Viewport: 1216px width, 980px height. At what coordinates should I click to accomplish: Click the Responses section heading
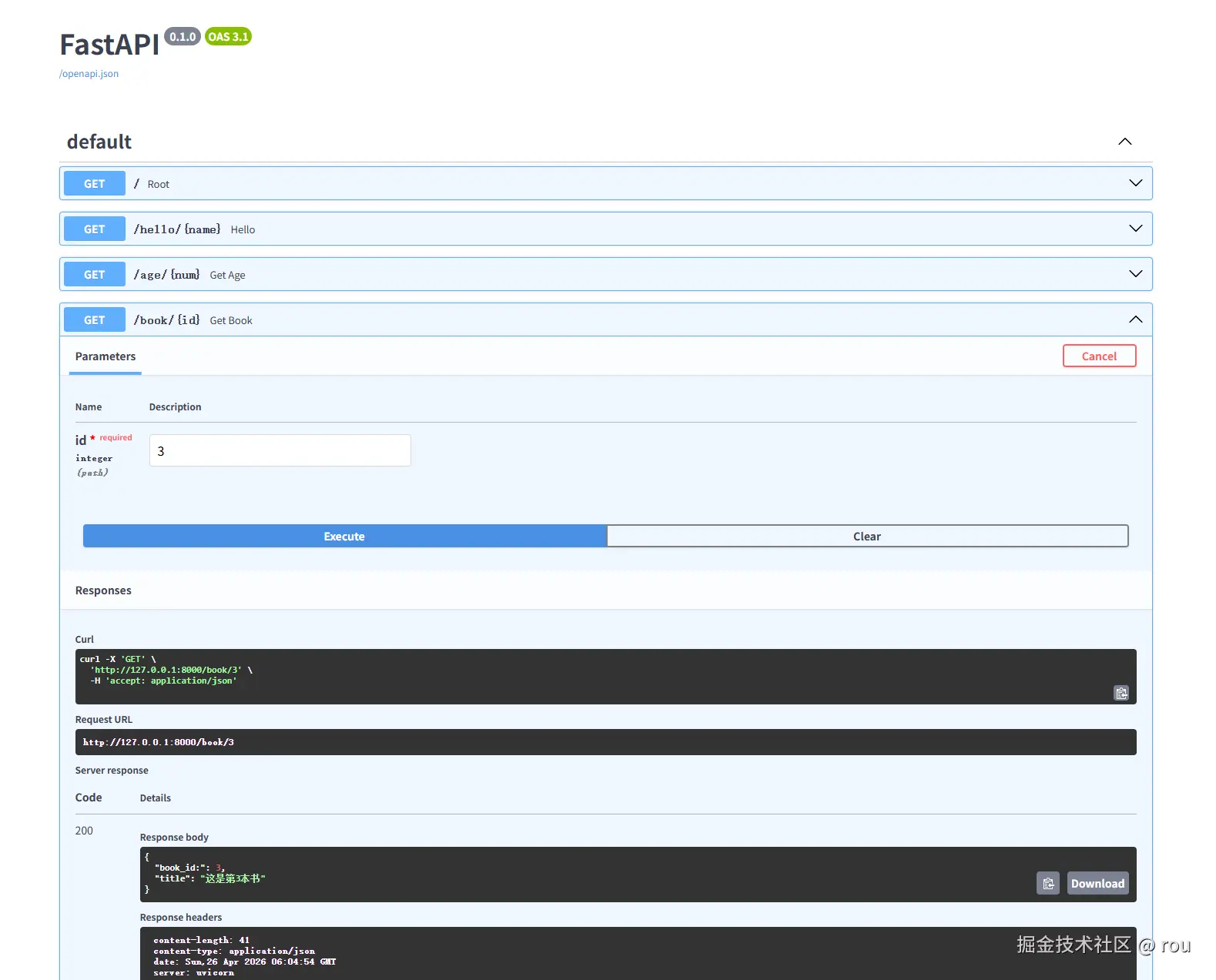click(x=103, y=590)
